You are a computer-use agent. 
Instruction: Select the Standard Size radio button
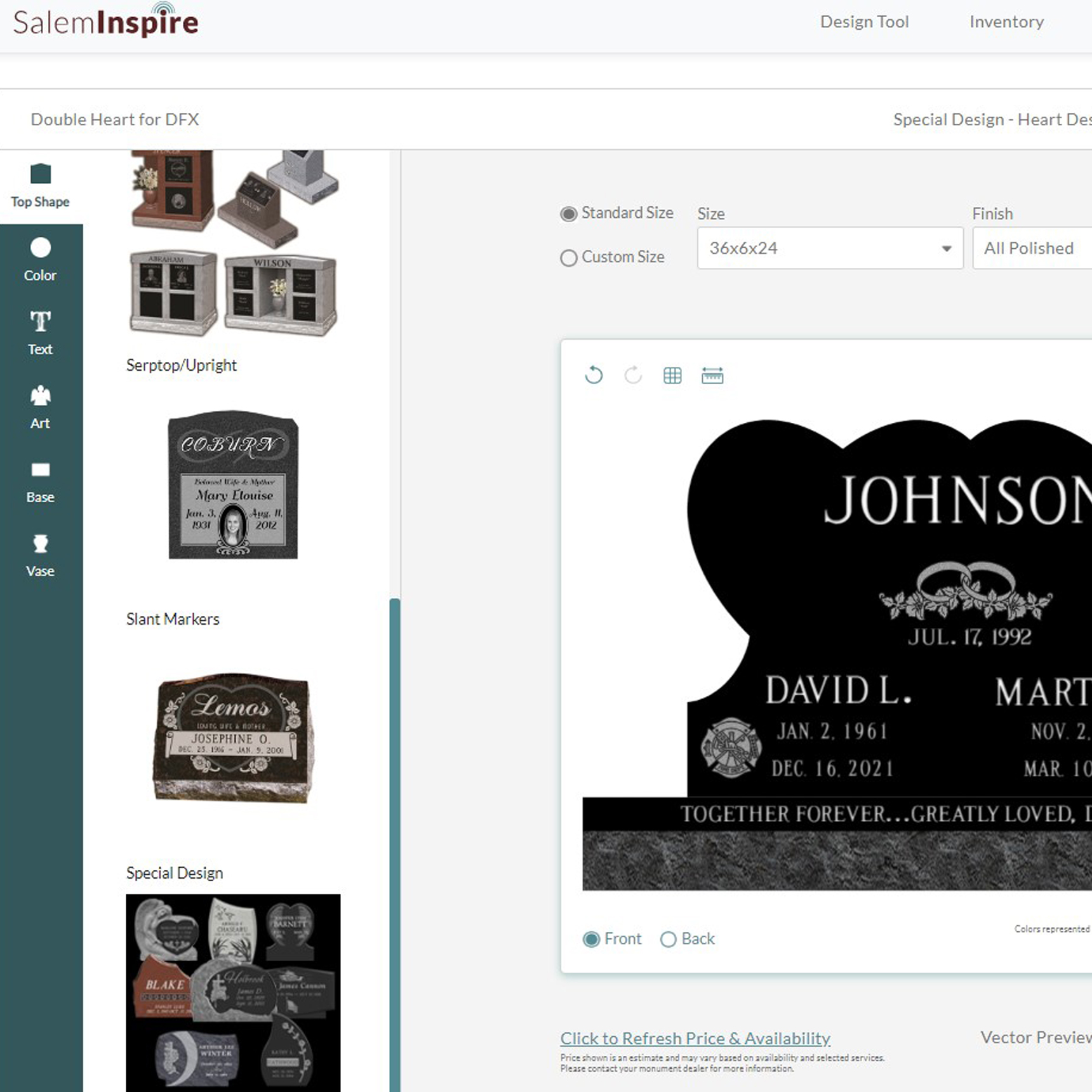point(568,215)
